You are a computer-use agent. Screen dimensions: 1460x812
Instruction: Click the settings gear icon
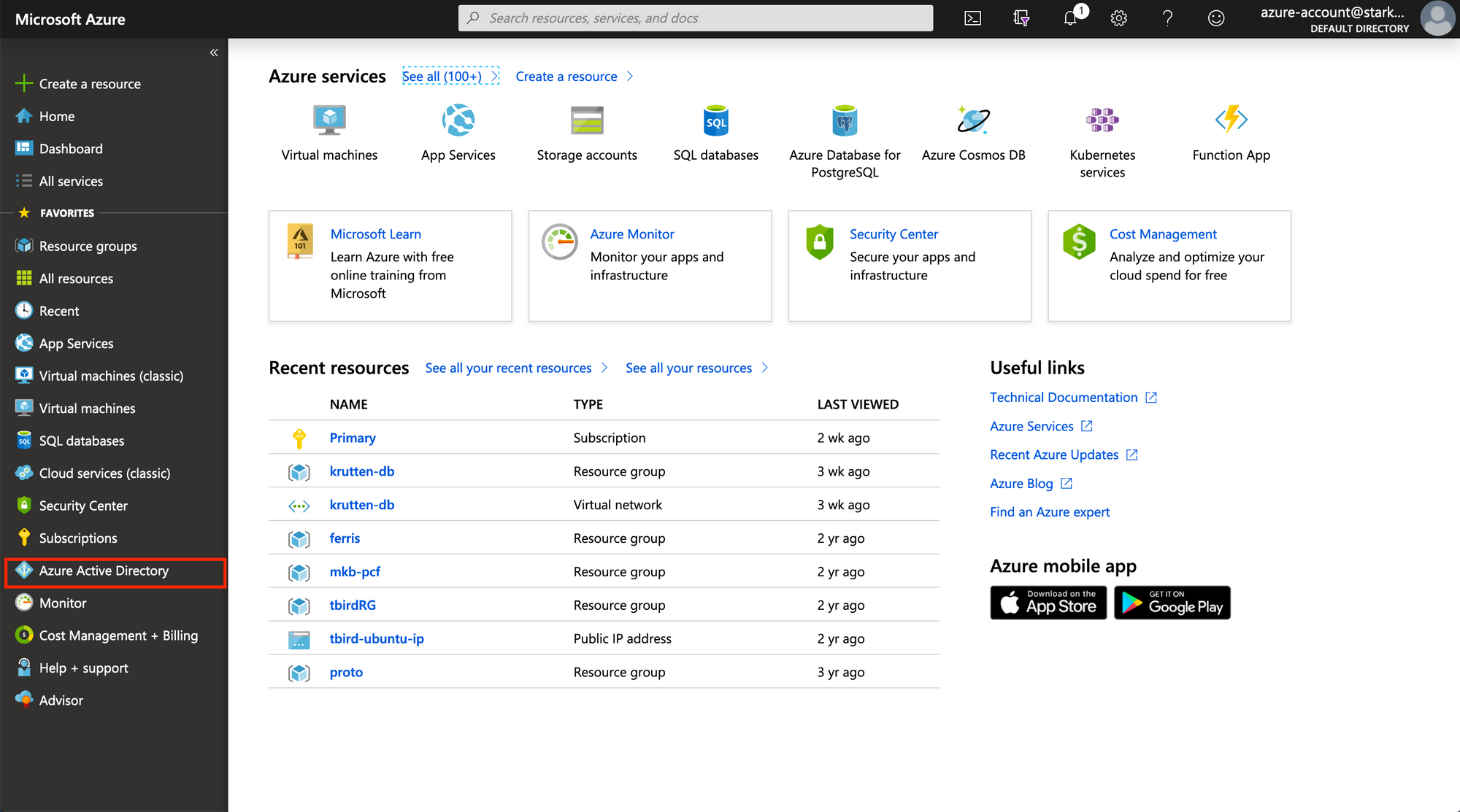coord(1117,18)
